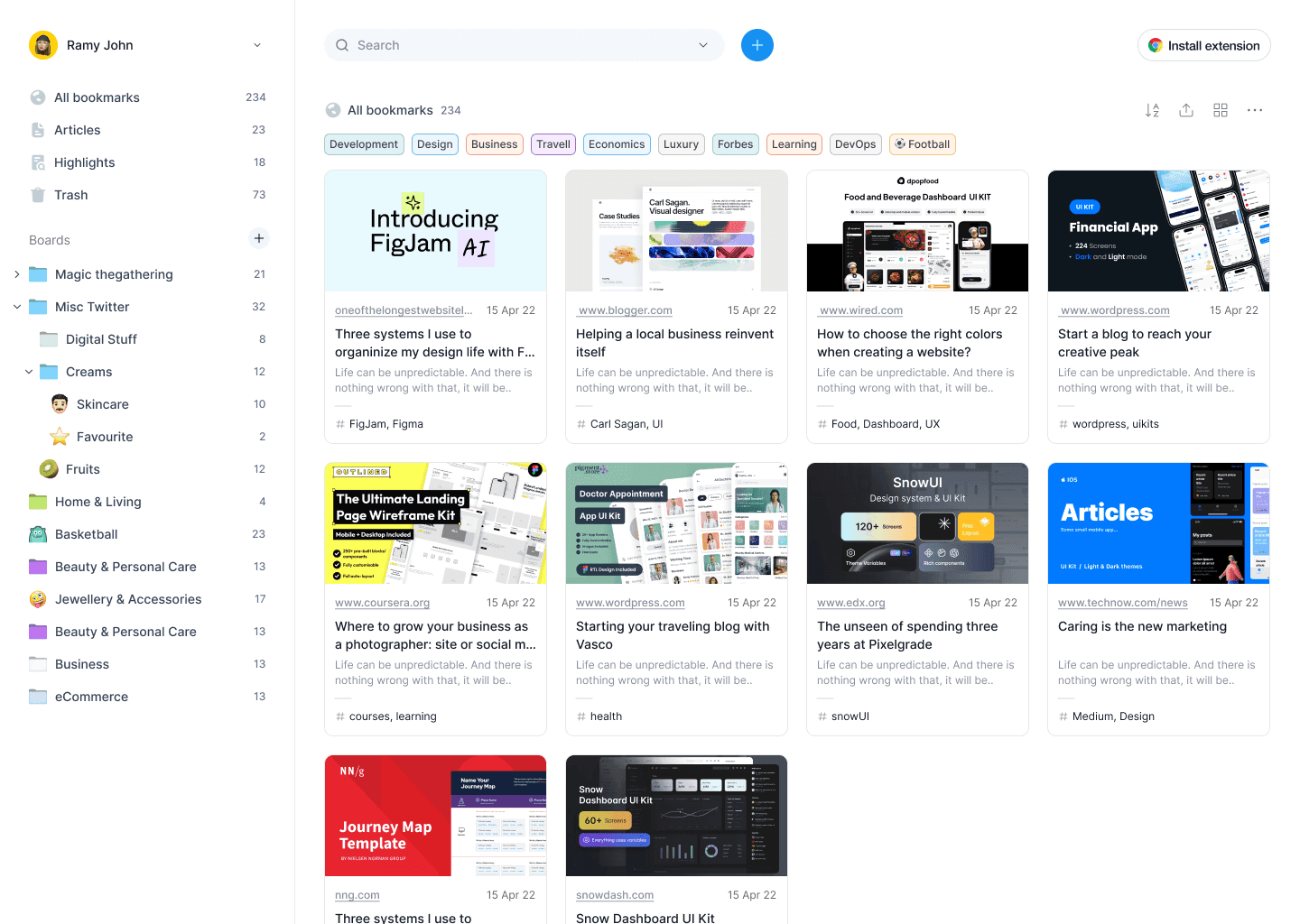Screen dimensions: 1300x924
Task: Add a new board with plus icon
Action: pos(259,238)
